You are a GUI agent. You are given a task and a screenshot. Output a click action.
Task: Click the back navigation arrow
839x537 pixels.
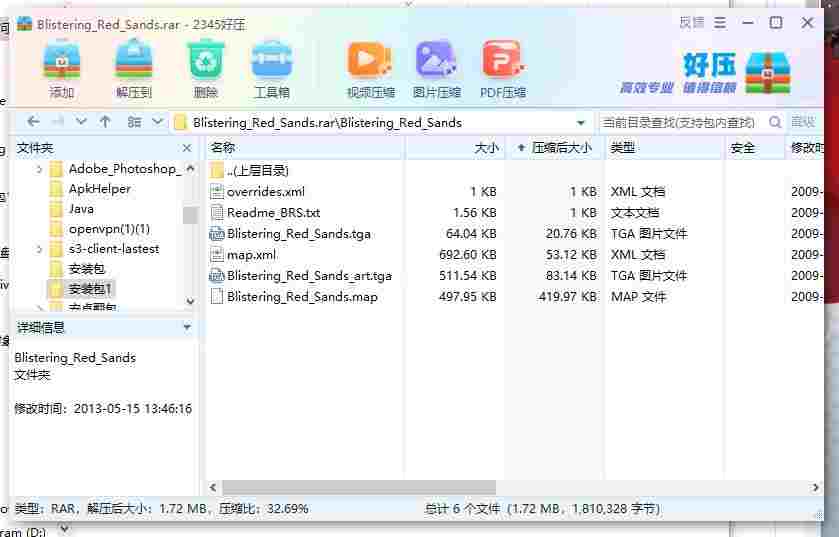pyautogui.click(x=33, y=122)
